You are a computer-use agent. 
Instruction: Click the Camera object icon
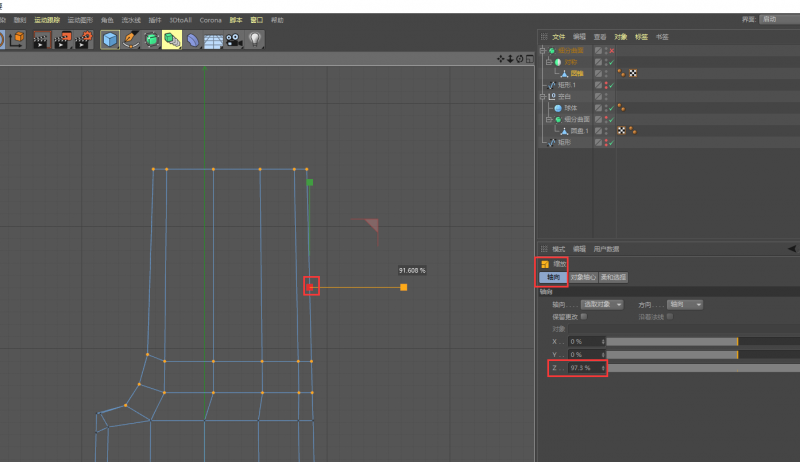click(234, 39)
